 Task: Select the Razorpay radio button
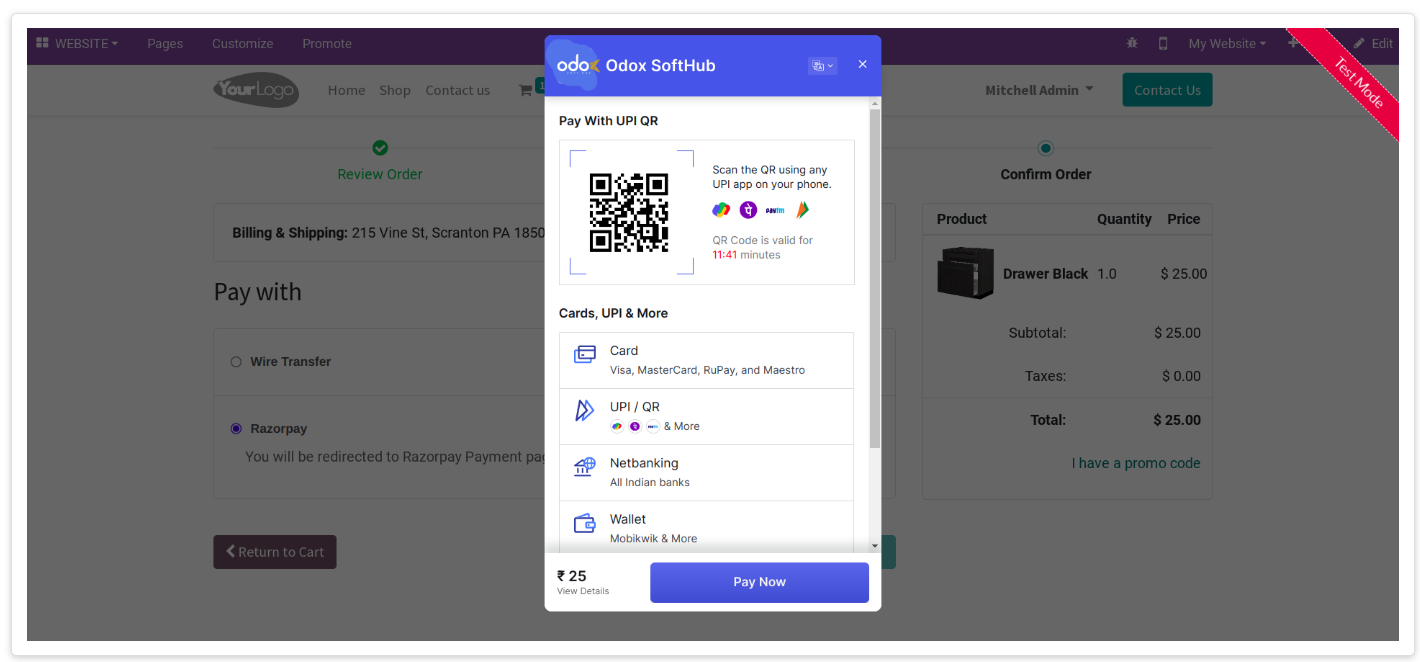click(236, 429)
